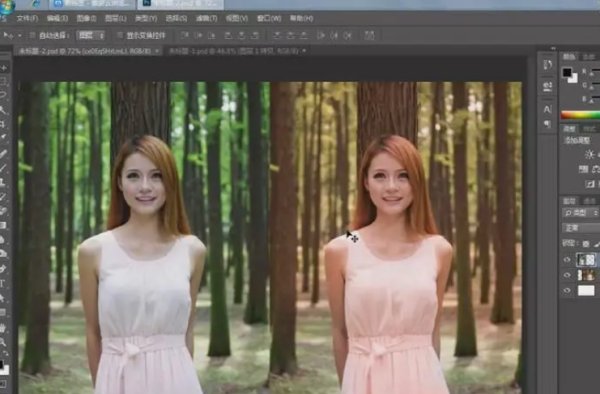Switch to the 颜色 Color panel tab
The width and height of the screenshot is (600, 394).
pyautogui.click(x=569, y=57)
